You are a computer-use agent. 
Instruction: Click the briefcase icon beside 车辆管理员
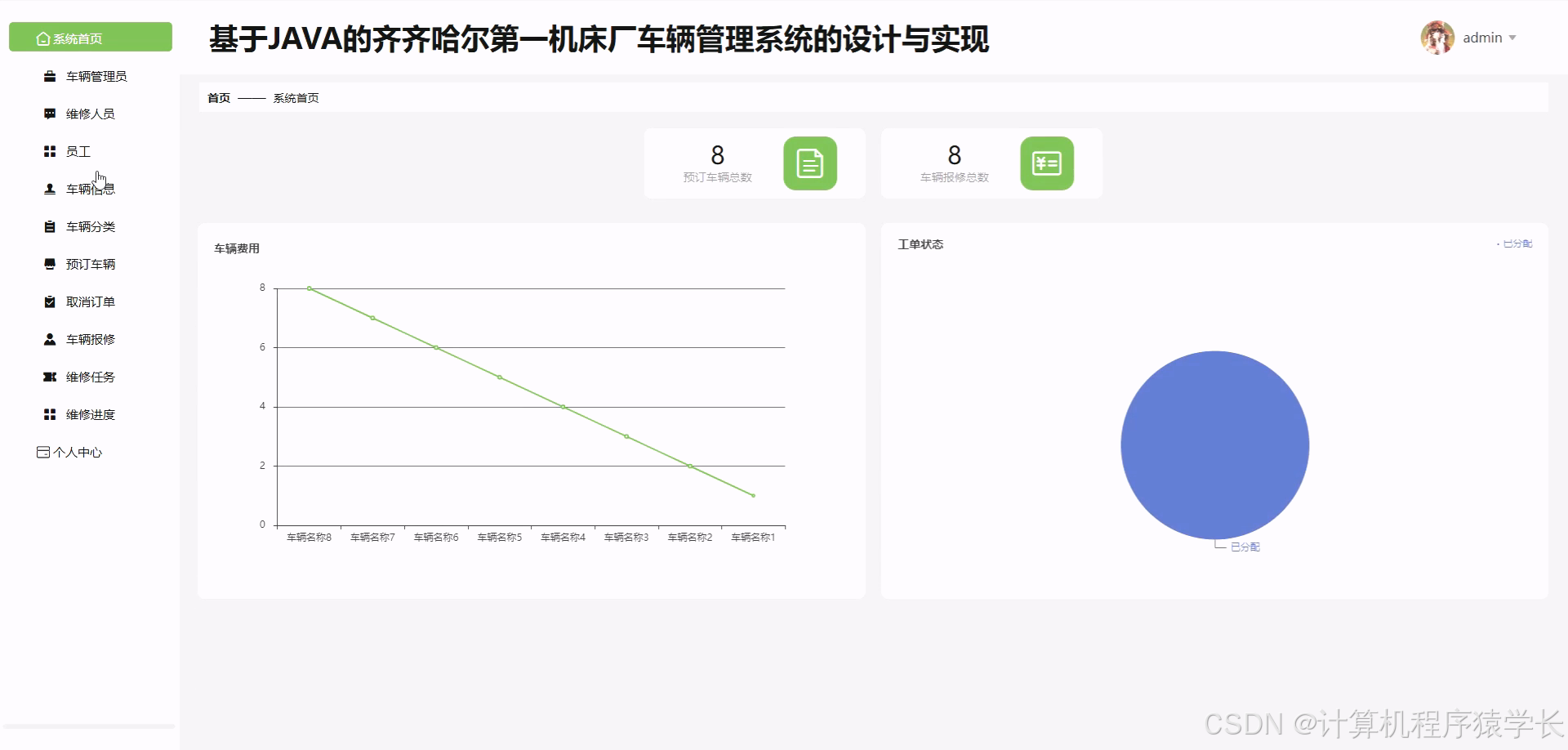(50, 76)
